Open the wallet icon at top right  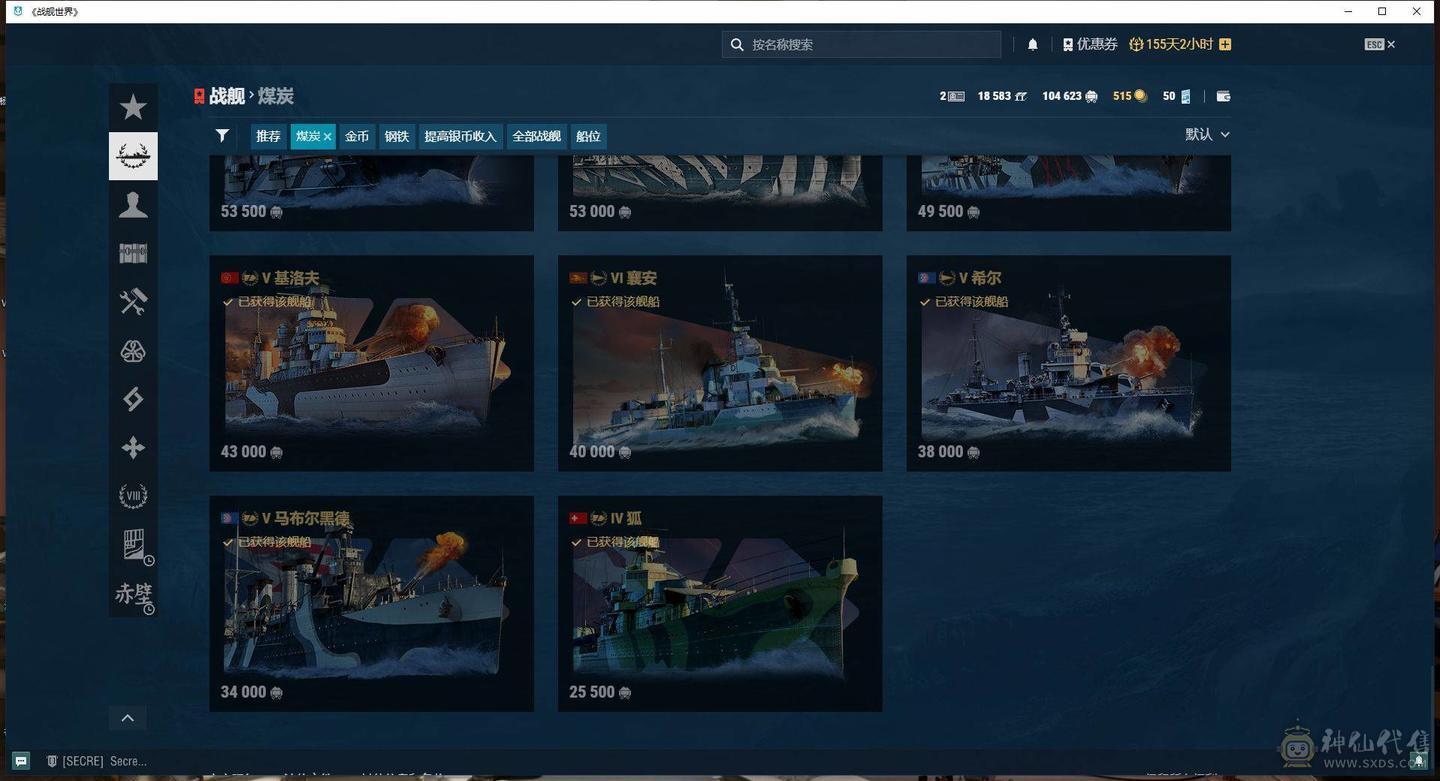coord(1223,96)
